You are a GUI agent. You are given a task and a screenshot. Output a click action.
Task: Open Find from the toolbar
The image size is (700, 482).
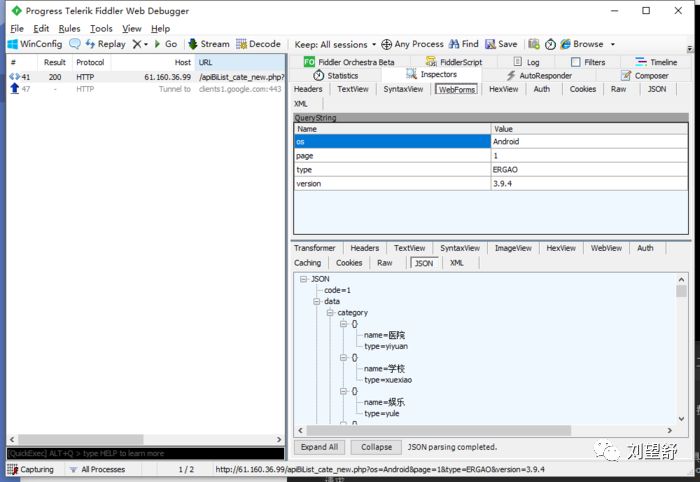click(x=463, y=44)
